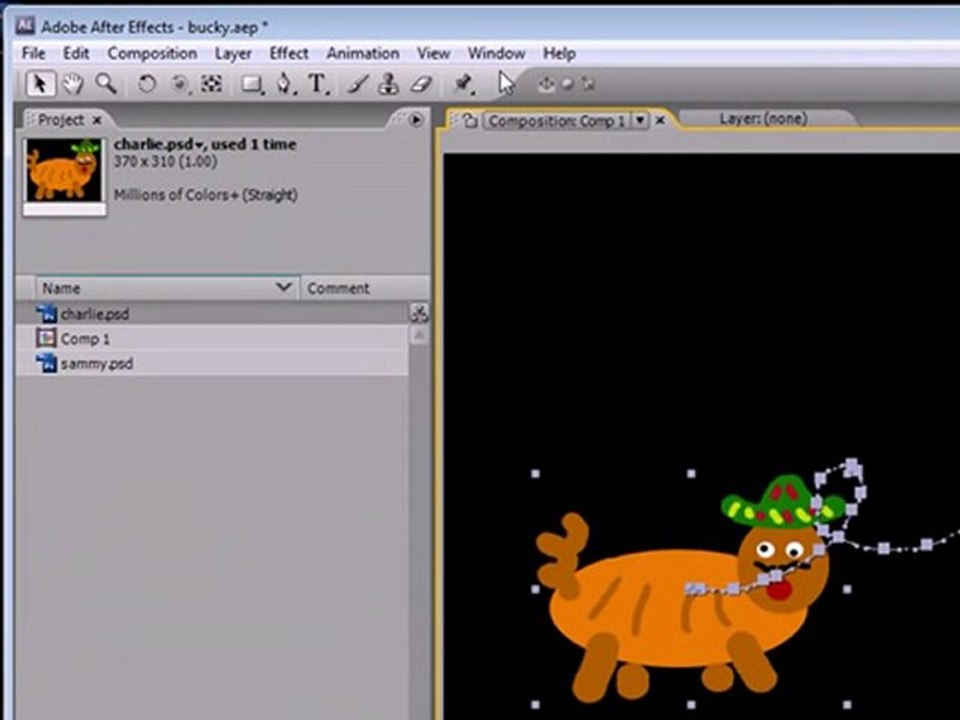Select the Orbit Camera tool

tap(179, 84)
